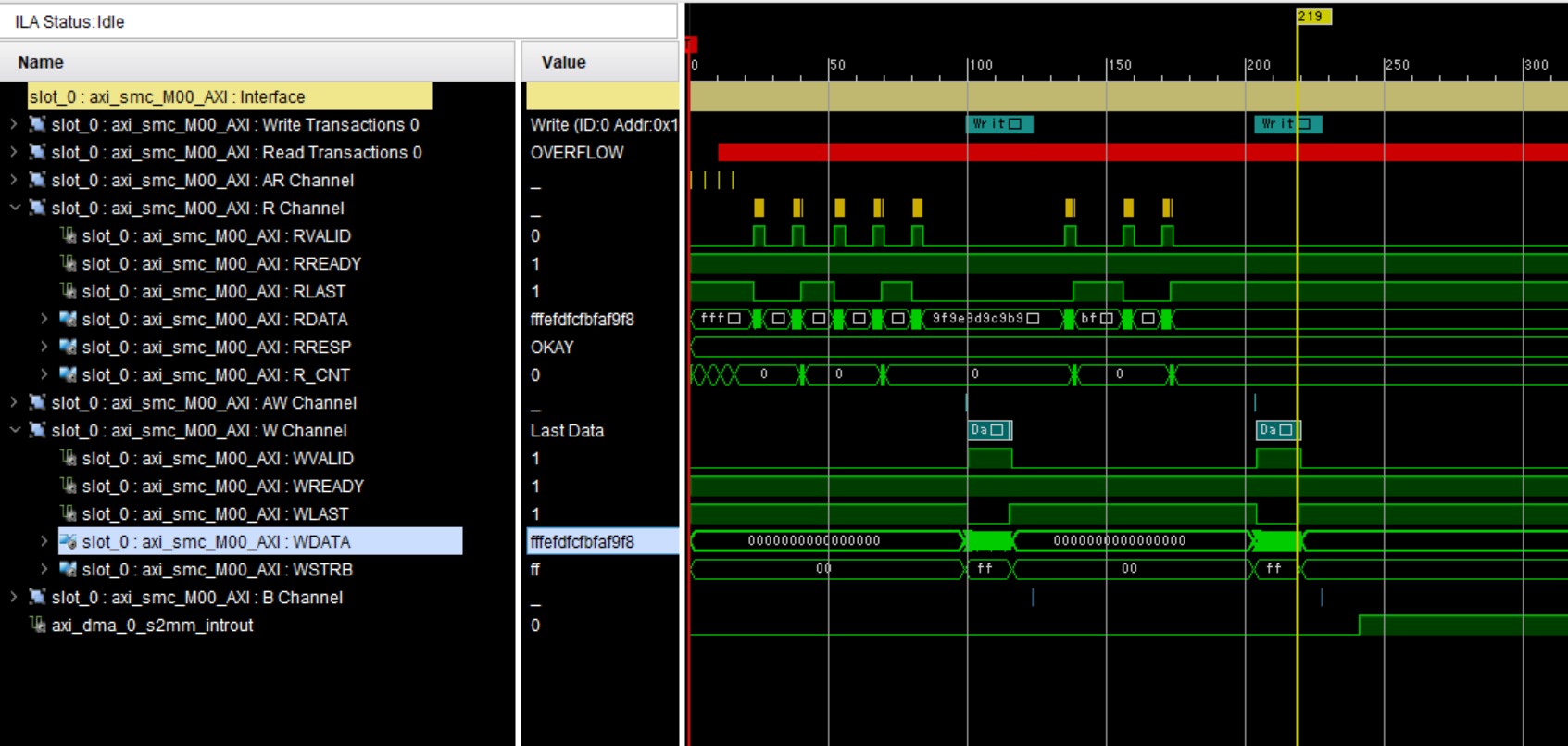This screenshot has height=746, width=1568.
Task: Click the second W Channel data box
Action: coord(1278,429)
